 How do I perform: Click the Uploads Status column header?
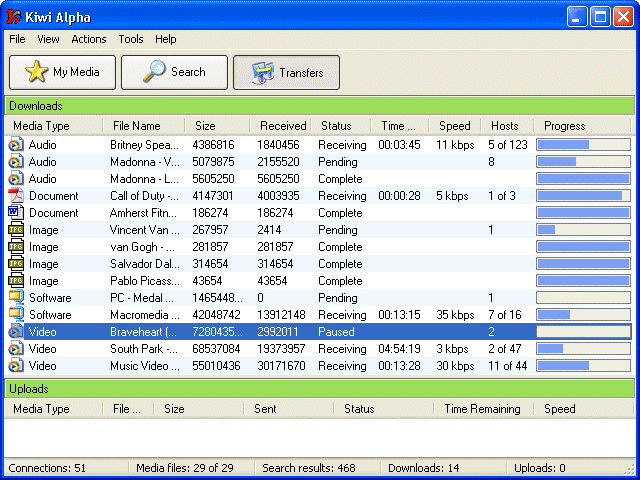[x=384, y=409]
